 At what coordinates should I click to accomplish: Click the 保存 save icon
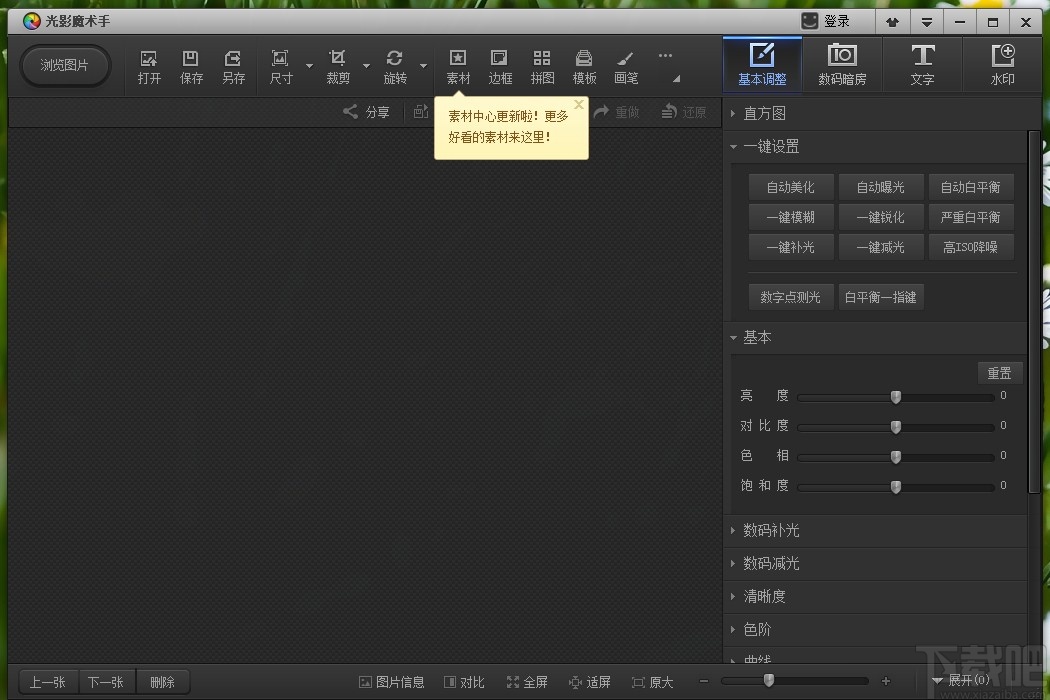point(191,67)
